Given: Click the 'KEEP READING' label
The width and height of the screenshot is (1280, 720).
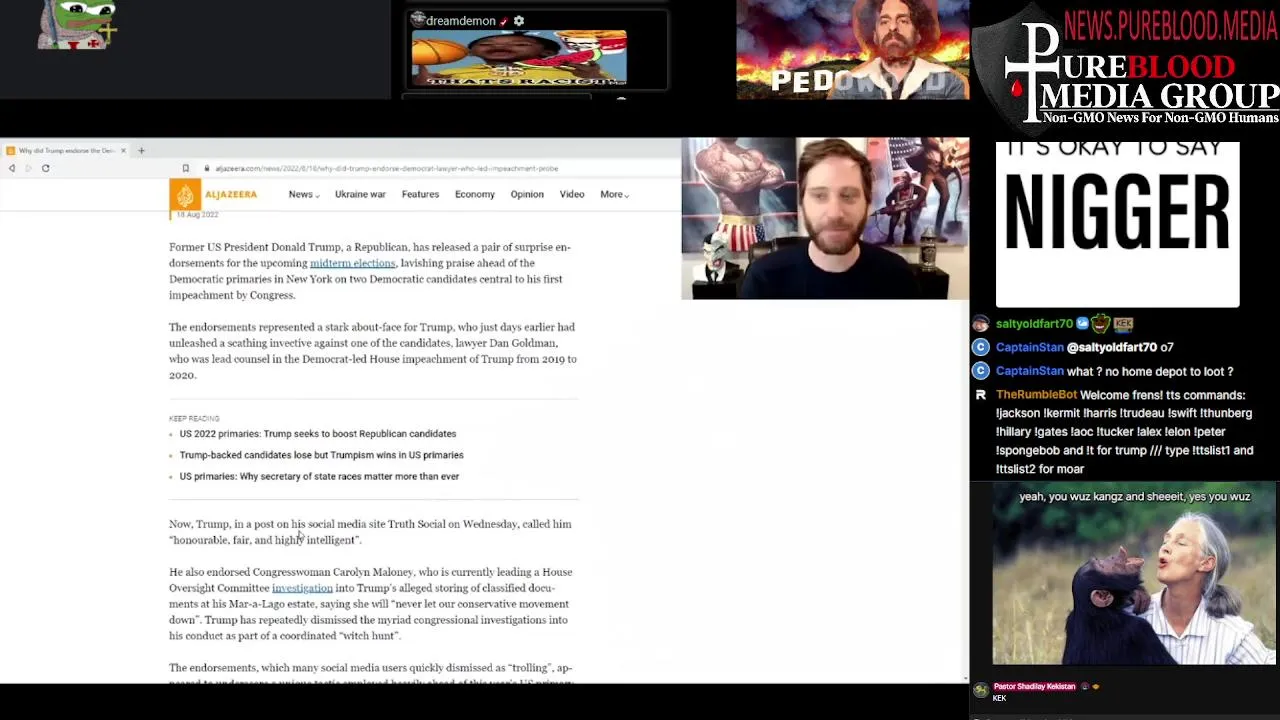Looking at the screenshot, I should pos(194,418).
